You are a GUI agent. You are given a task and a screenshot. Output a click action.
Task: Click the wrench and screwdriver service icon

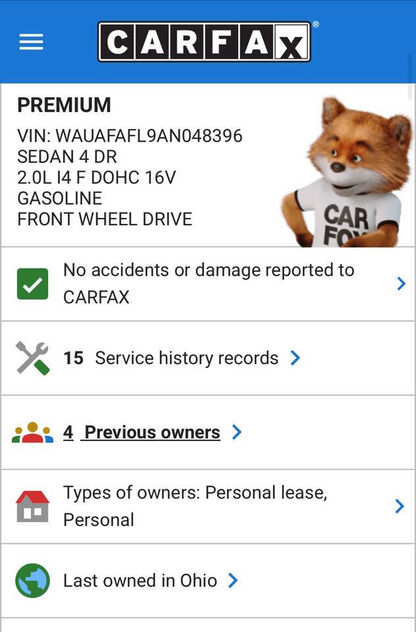coord(33,358)
